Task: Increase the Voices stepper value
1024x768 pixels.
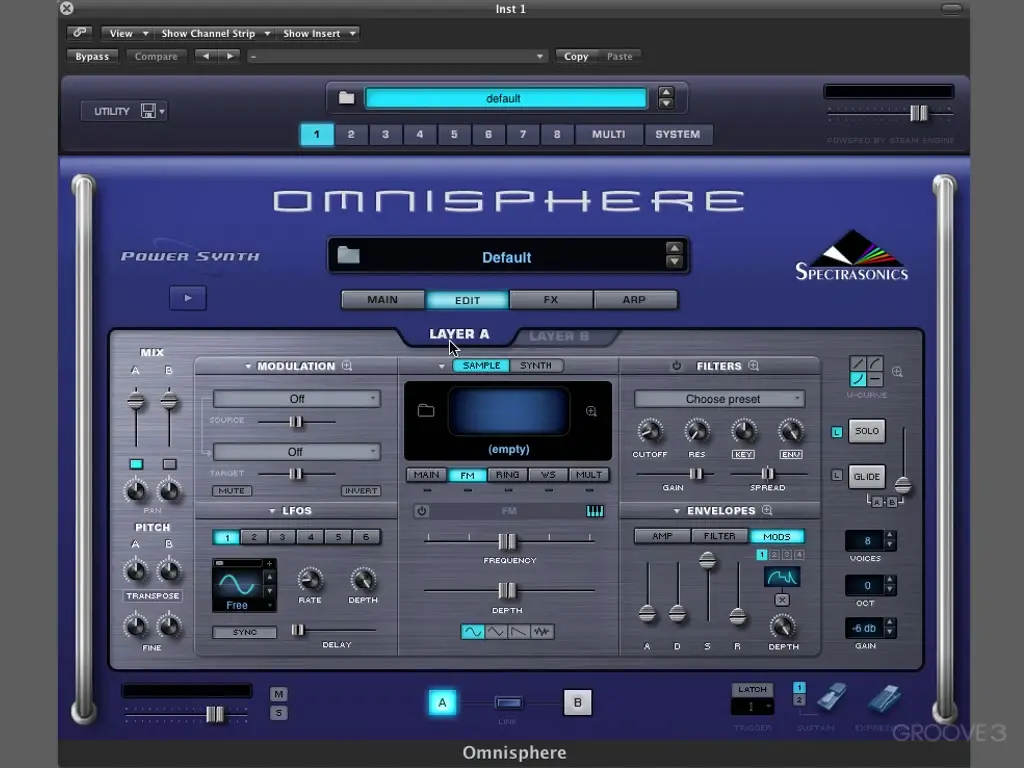Action: pyautogui.click(x=889, y=536)
